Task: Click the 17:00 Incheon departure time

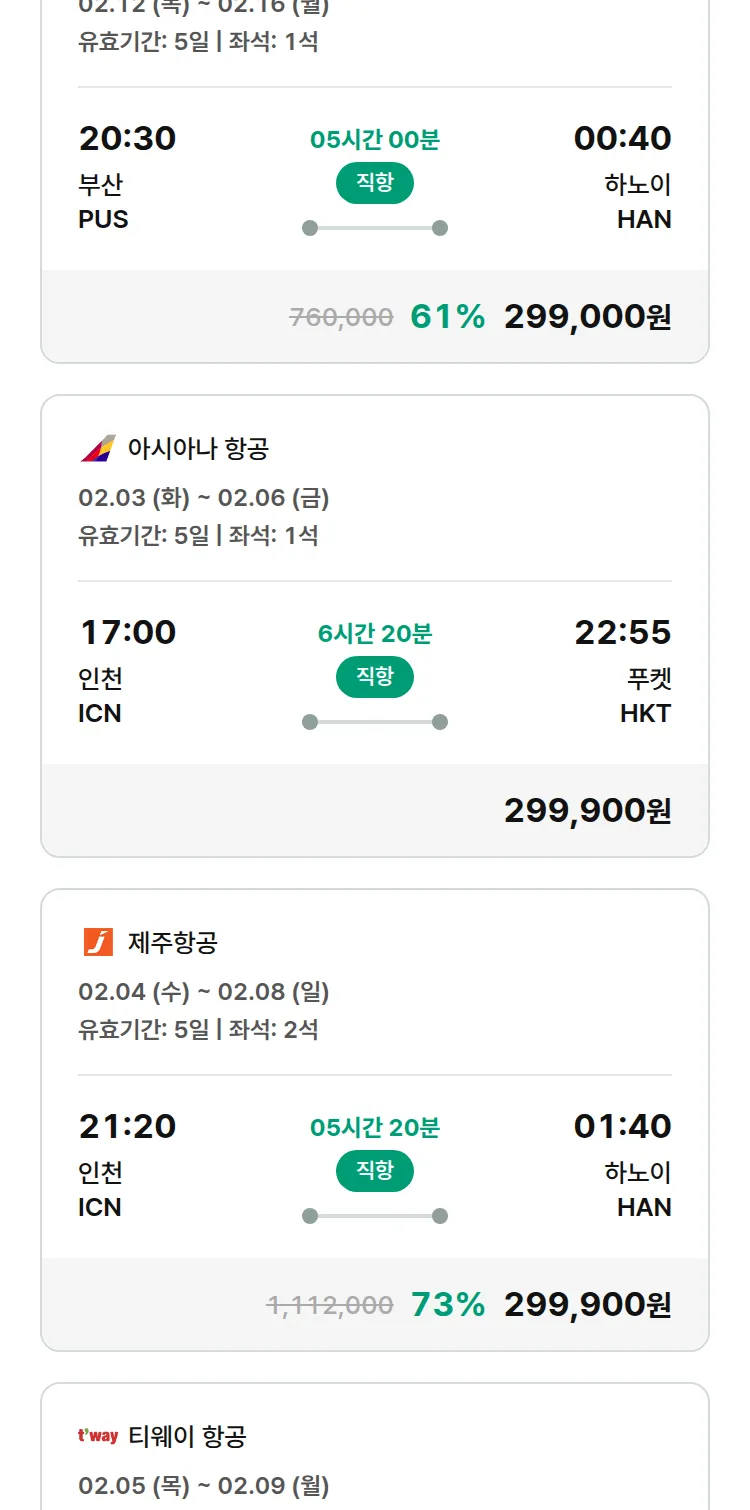Action: click(x=128, y=632)
